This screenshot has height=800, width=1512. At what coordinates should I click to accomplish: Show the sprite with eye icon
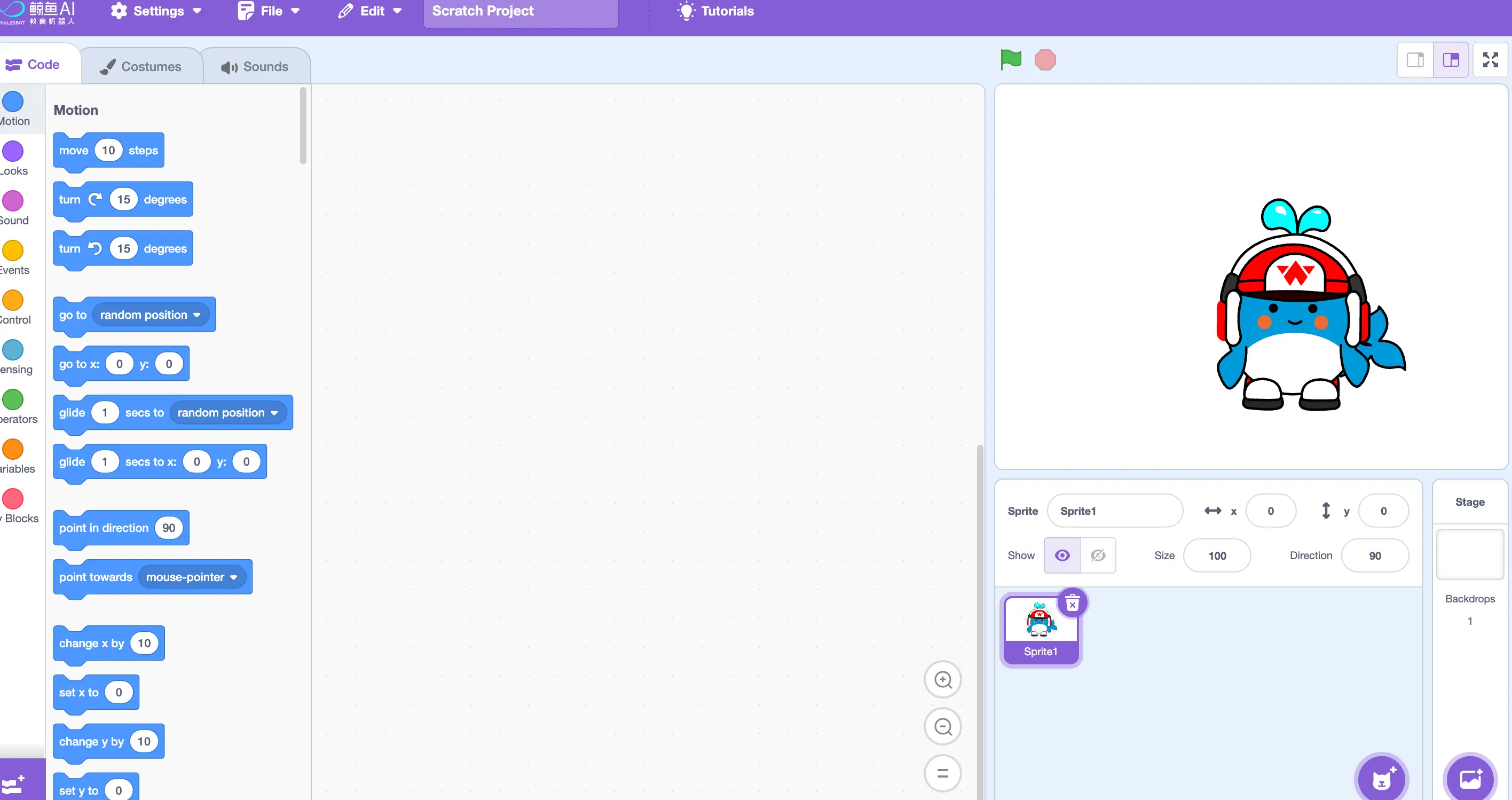pos(1062,555)
